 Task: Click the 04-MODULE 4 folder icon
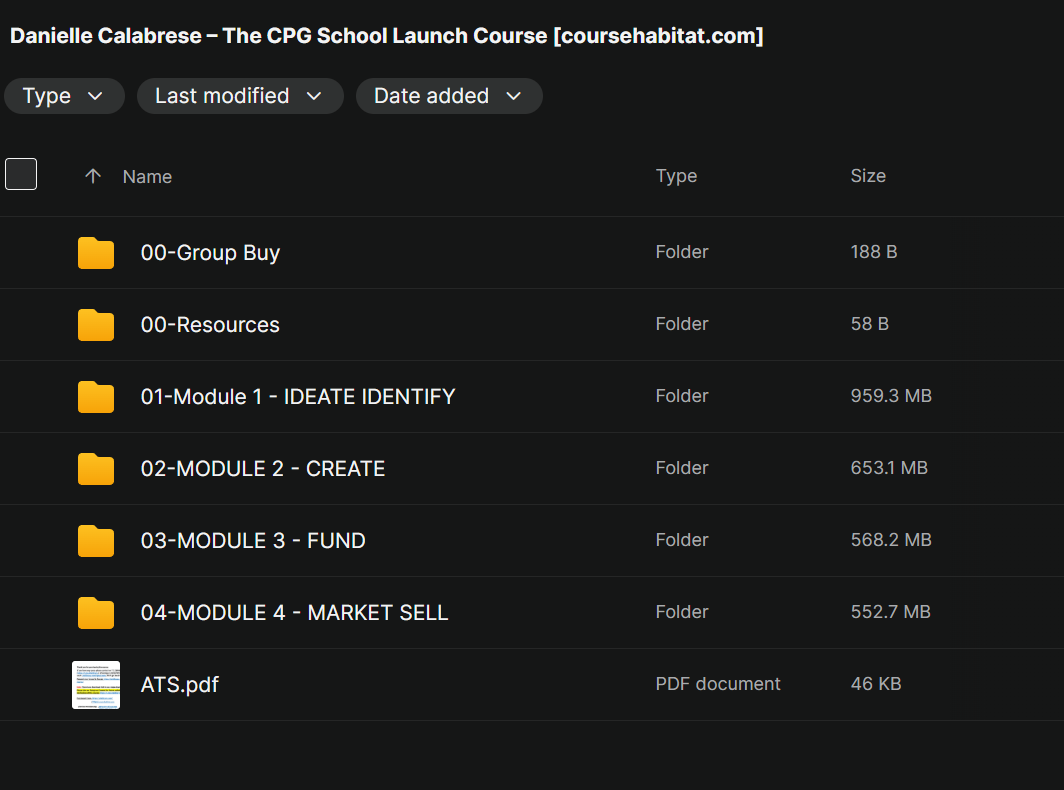click(96, 612)
